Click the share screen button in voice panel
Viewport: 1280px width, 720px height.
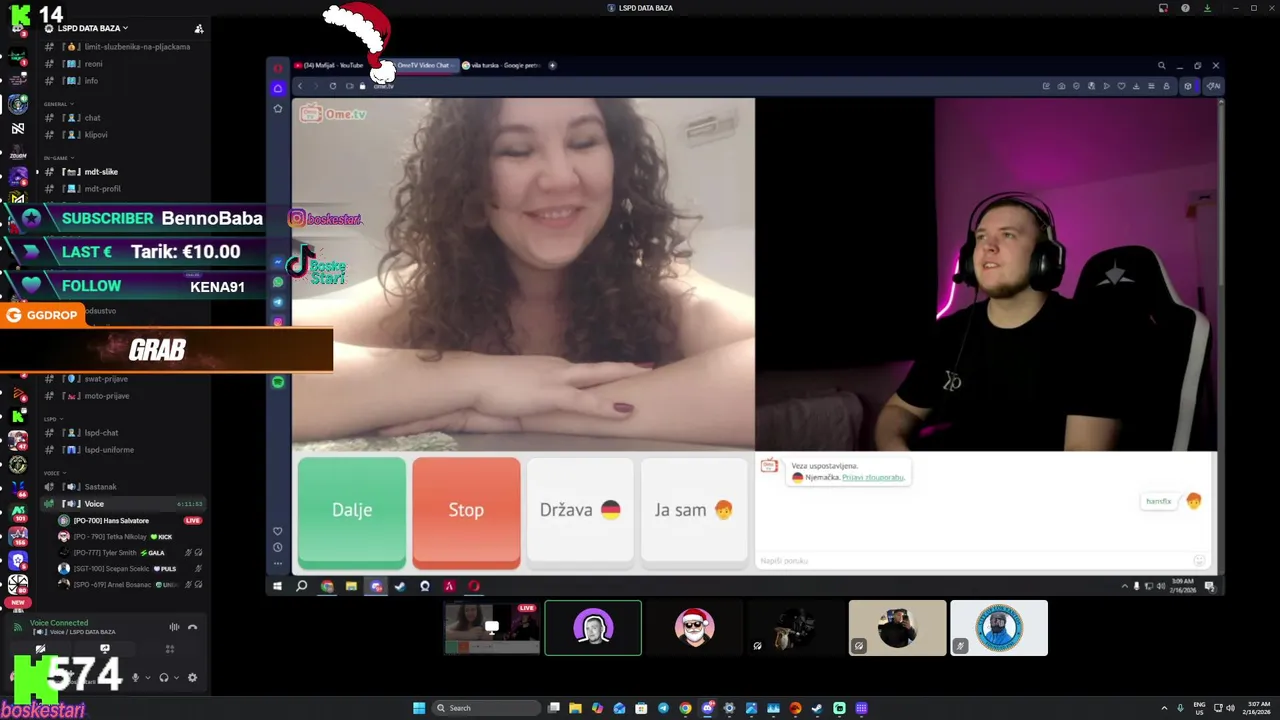104,649
